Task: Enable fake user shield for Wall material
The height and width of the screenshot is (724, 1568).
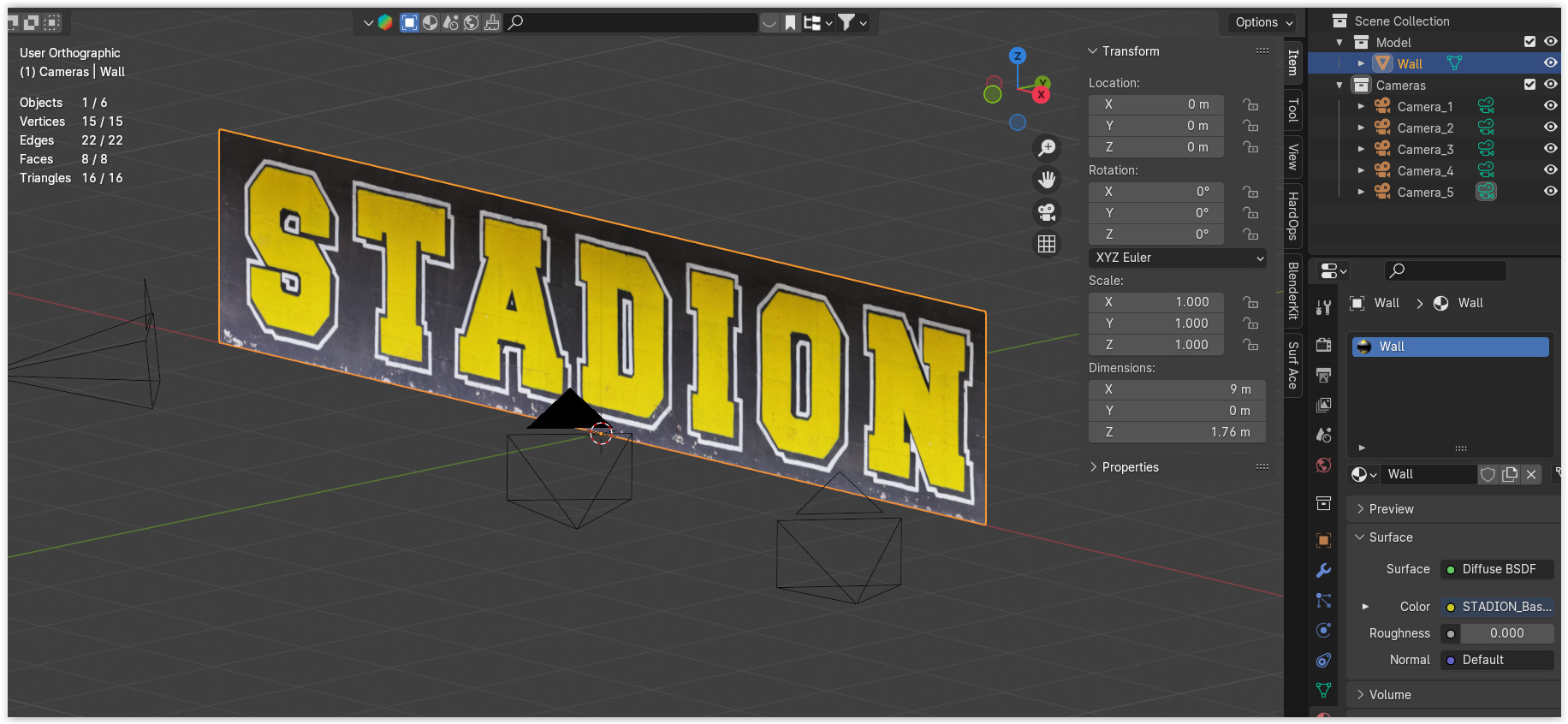Action: (1488, 474)
